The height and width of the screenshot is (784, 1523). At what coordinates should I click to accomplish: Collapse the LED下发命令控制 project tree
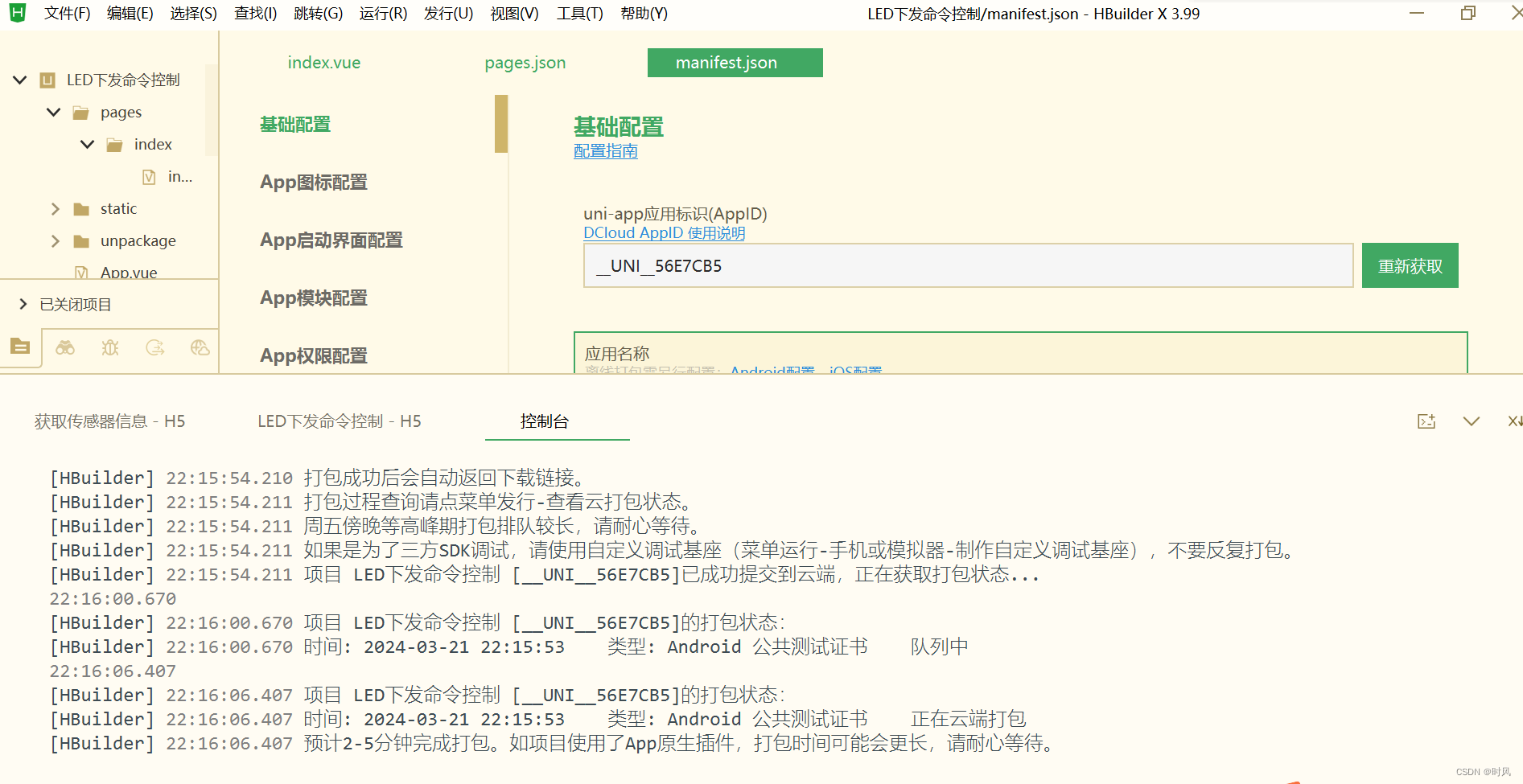tap(19, 79)
